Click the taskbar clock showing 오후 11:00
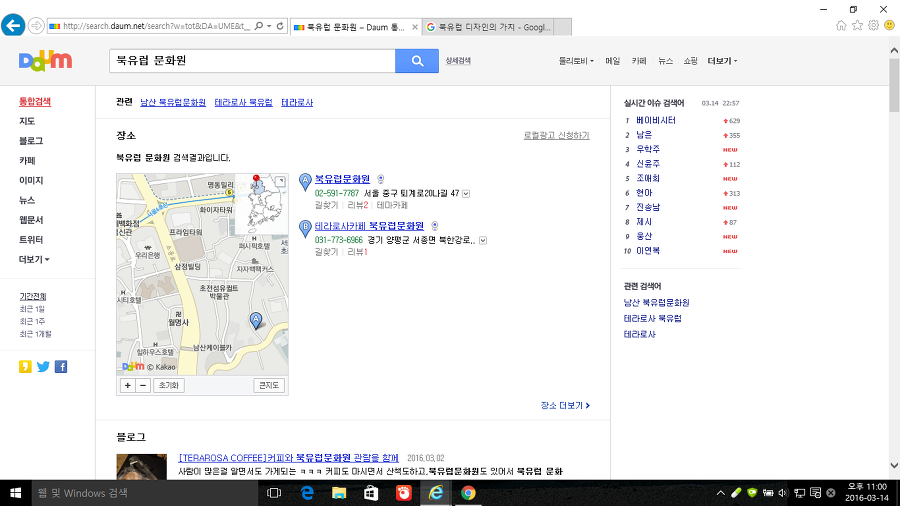900x506 pixels. point(867,493)
